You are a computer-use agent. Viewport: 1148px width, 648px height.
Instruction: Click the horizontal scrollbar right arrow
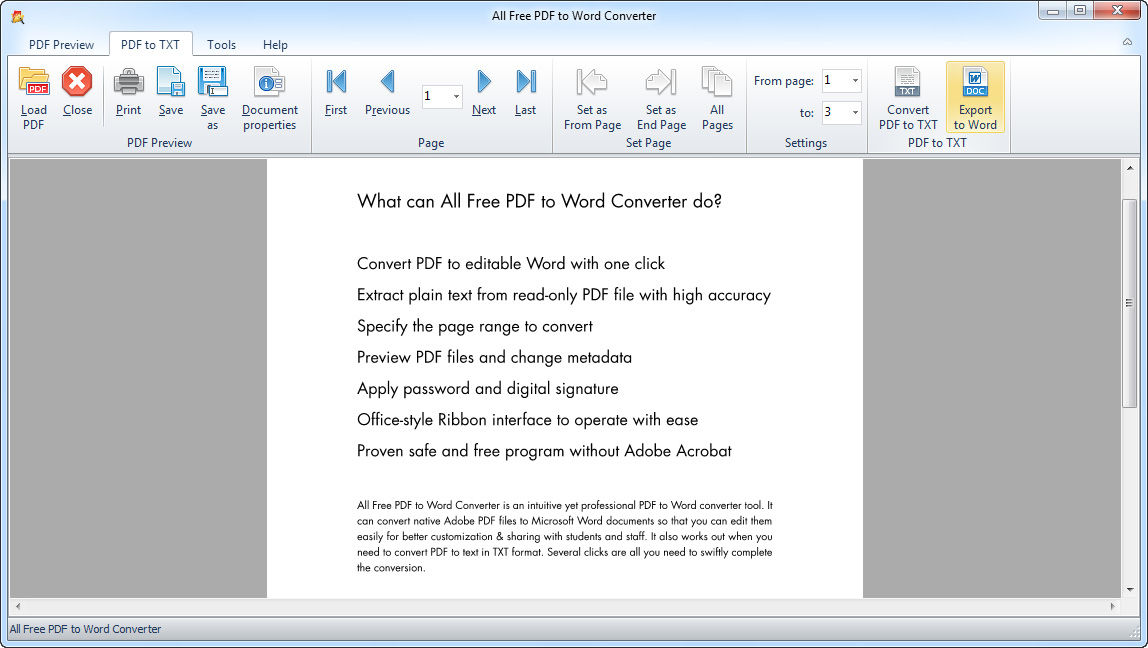pos(1113,606)
